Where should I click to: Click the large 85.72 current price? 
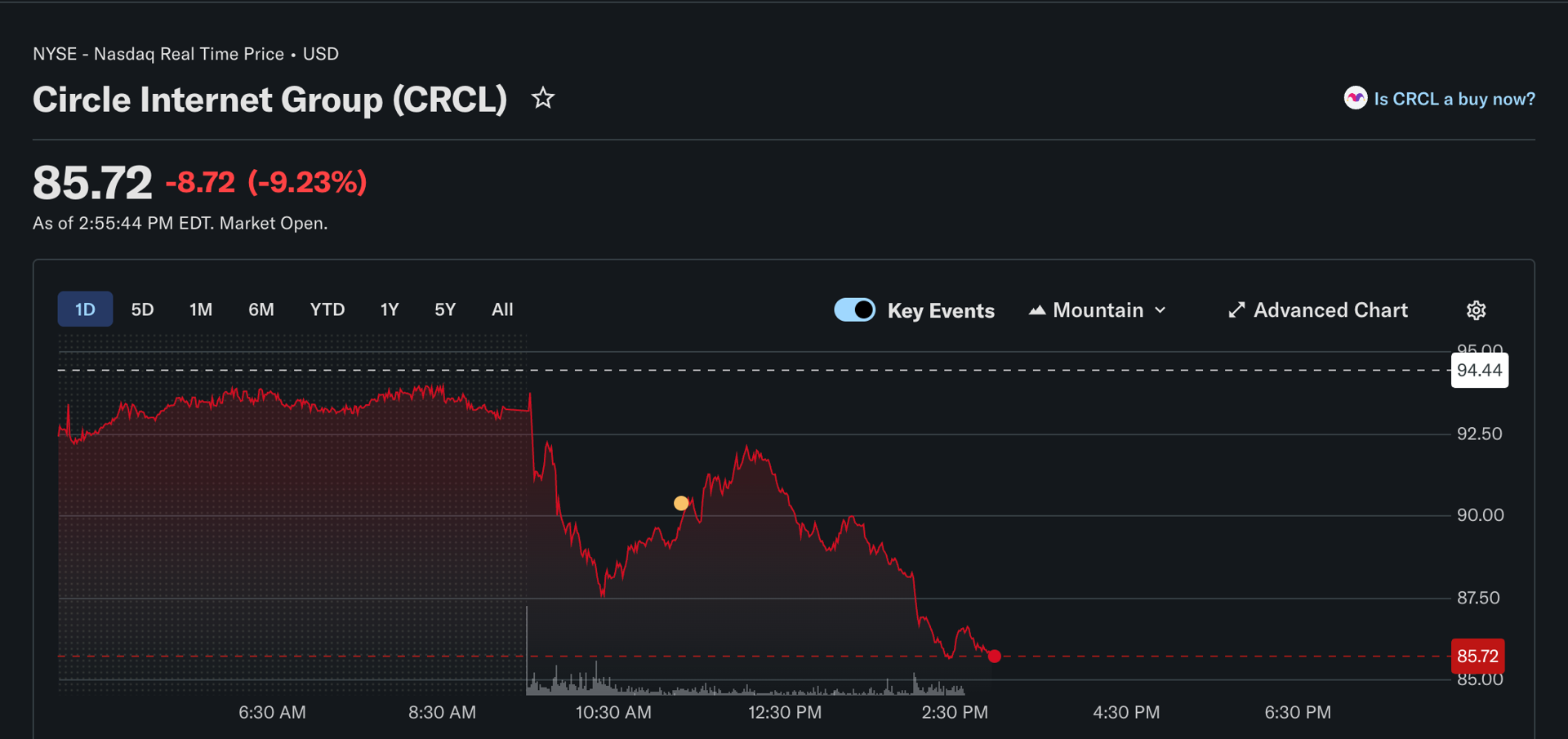pyautogui.click(x=92, y=182)
